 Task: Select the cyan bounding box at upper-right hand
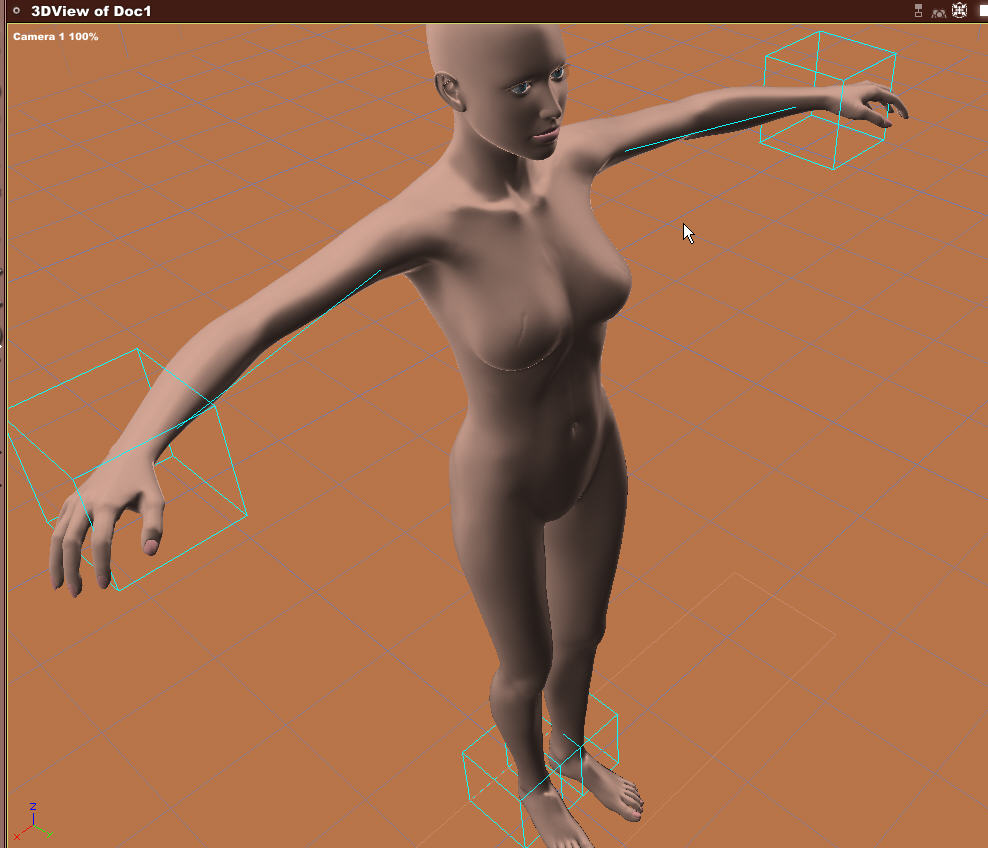tap(828, 100)
